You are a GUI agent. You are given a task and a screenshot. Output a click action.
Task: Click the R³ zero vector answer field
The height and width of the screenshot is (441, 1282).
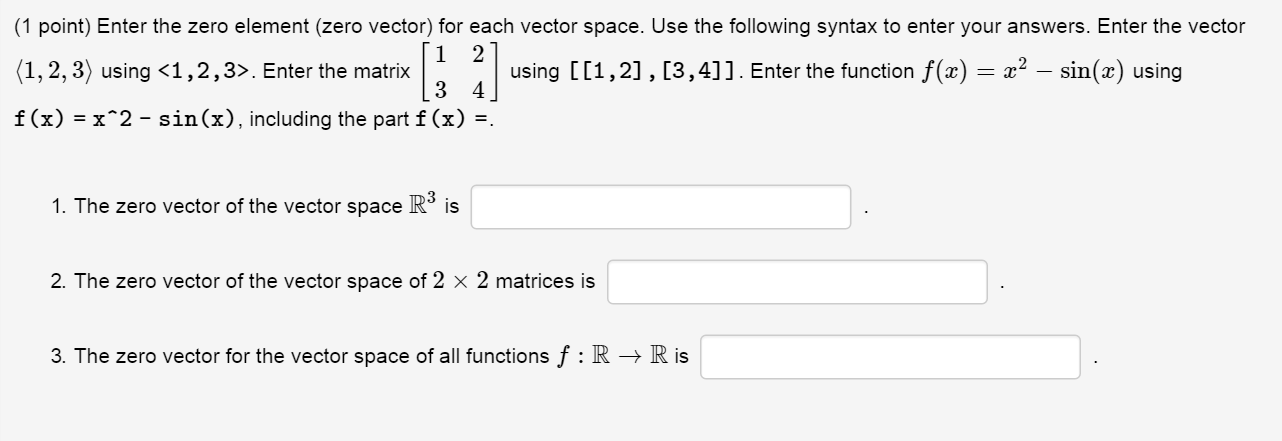[x=661, y=207]
